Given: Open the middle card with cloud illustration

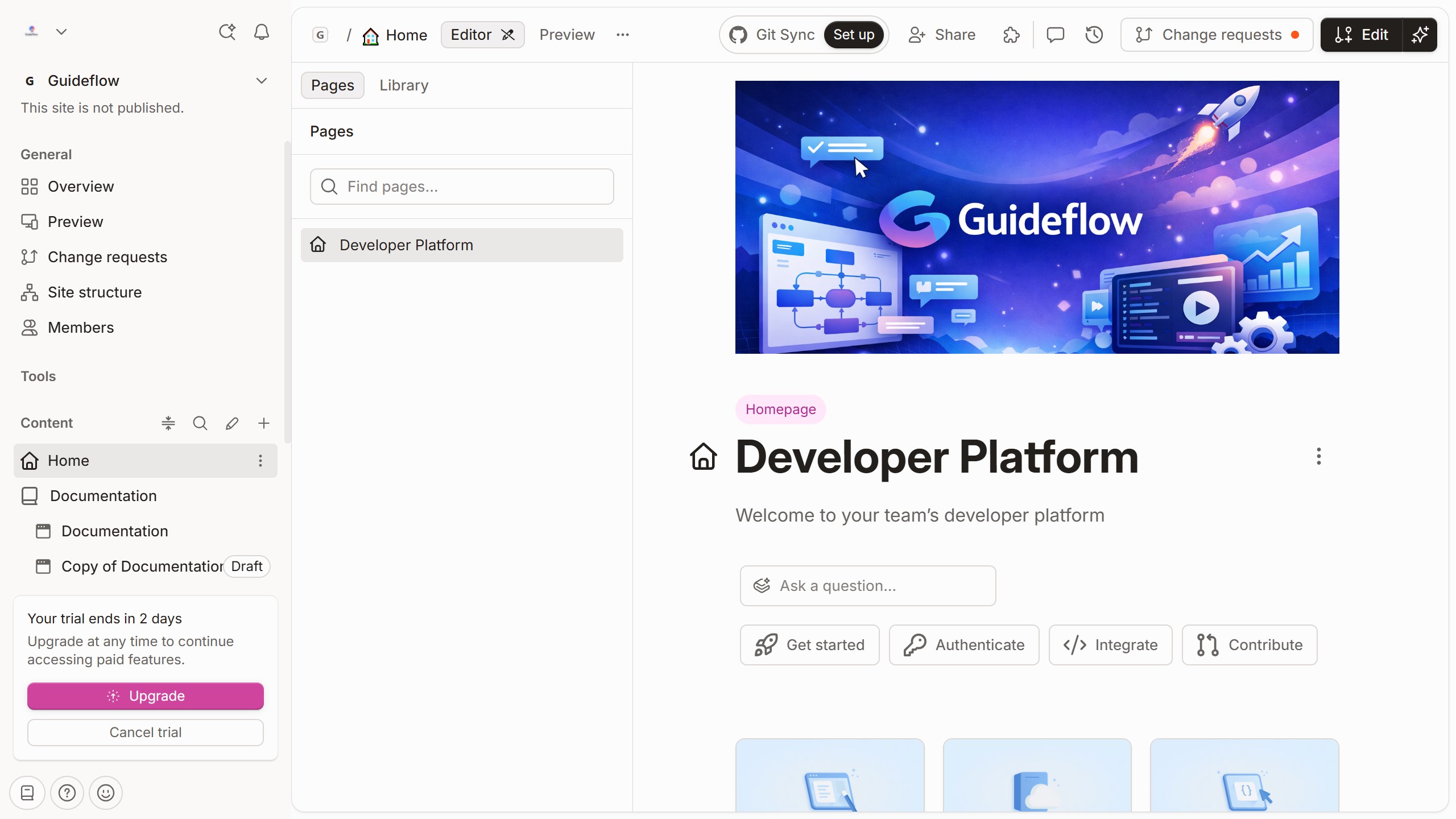Looking at the screenshot, I should 1037,776.
